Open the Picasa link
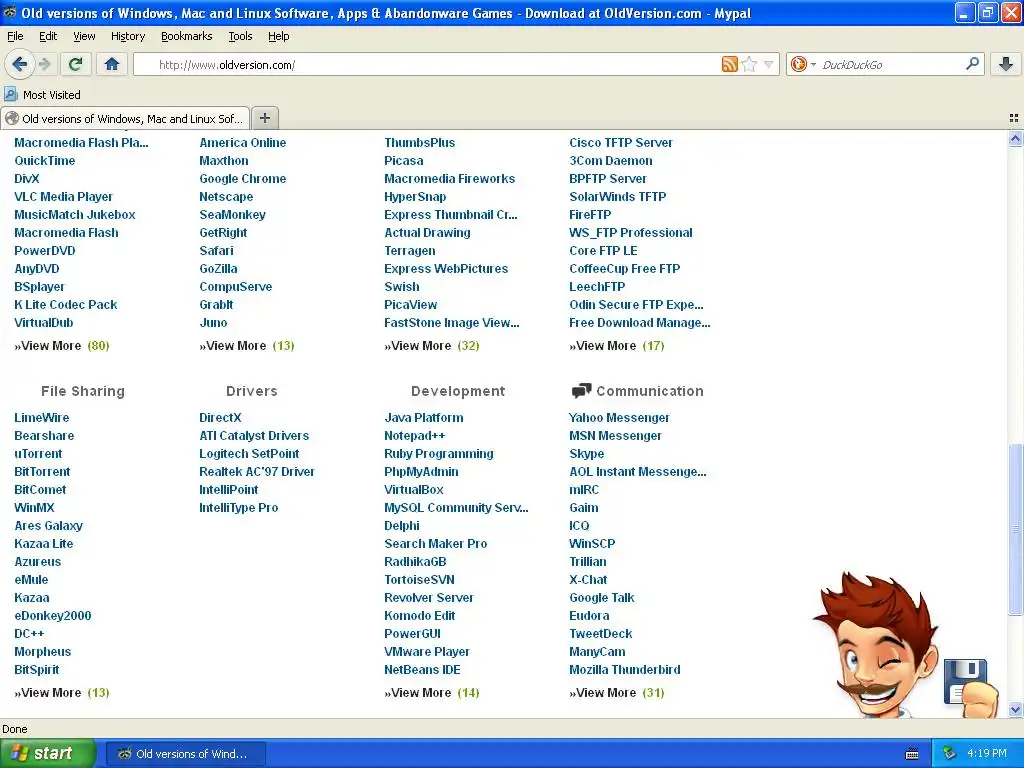This screenshot has height=768, width=1024. click(404, 161)
